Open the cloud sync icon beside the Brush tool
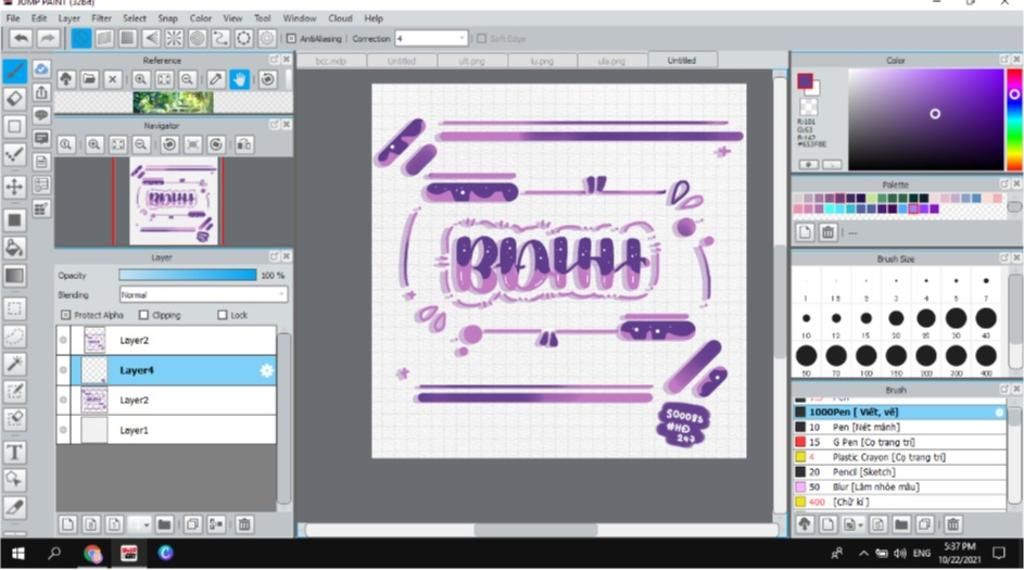The image size is (1024, 570). click(x=41, y=69)
